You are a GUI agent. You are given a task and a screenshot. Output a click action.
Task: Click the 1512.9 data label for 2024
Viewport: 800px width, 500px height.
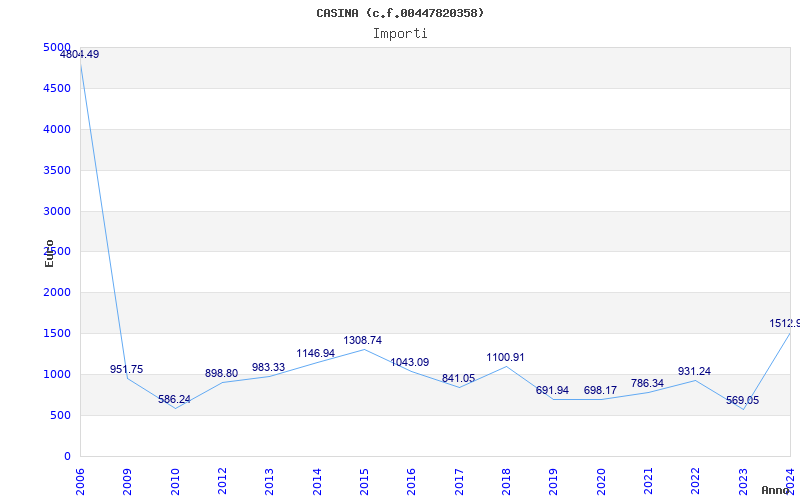point(785,323)
